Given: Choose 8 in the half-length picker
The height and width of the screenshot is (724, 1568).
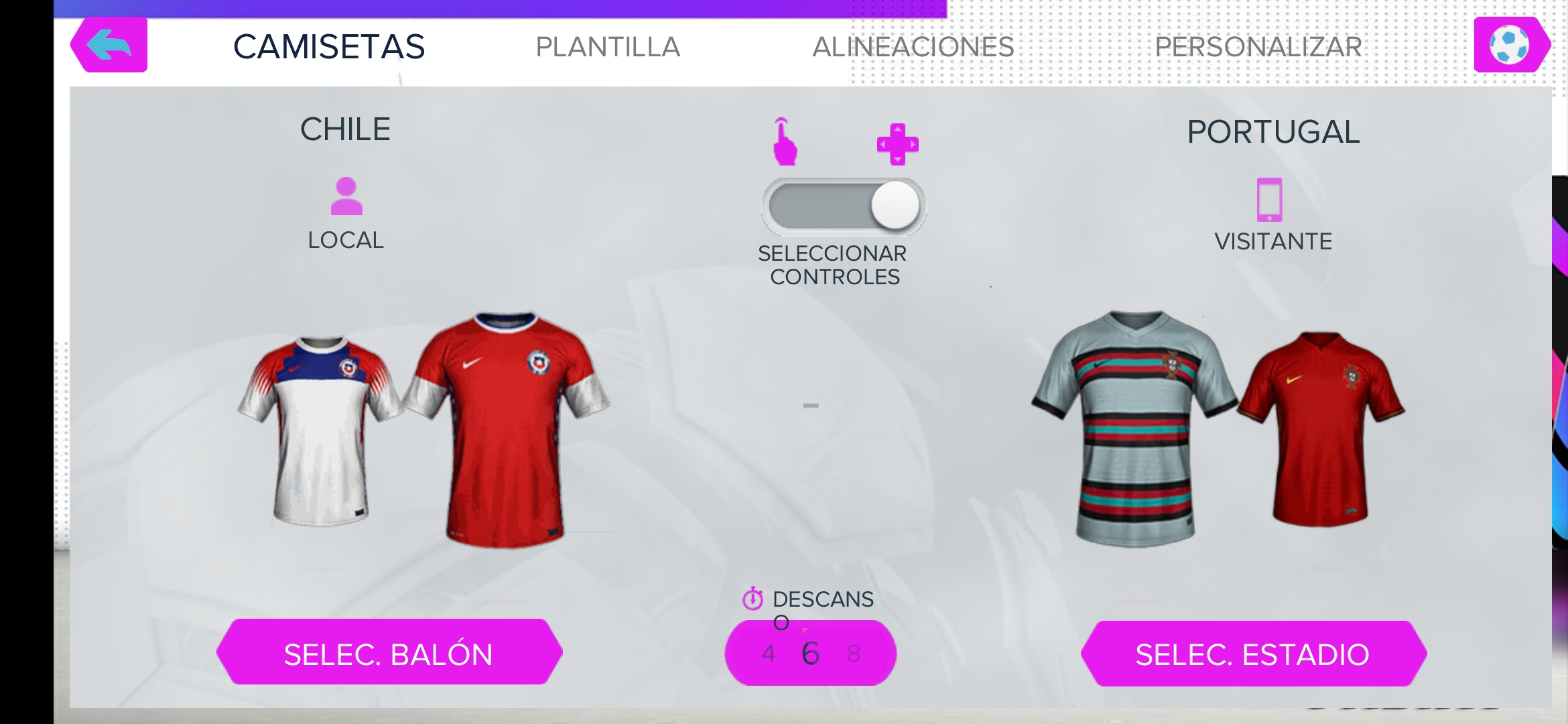Looking at the screenshot, I should 853,654.
